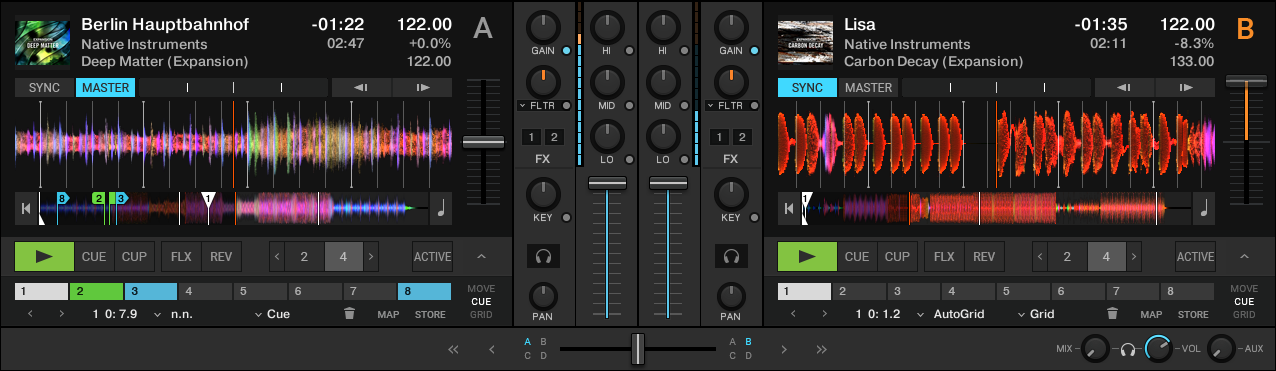Screen dimensions: 1276x371
Task: Toggle REV reverse on Deck B
Action: tap(984, 257)
